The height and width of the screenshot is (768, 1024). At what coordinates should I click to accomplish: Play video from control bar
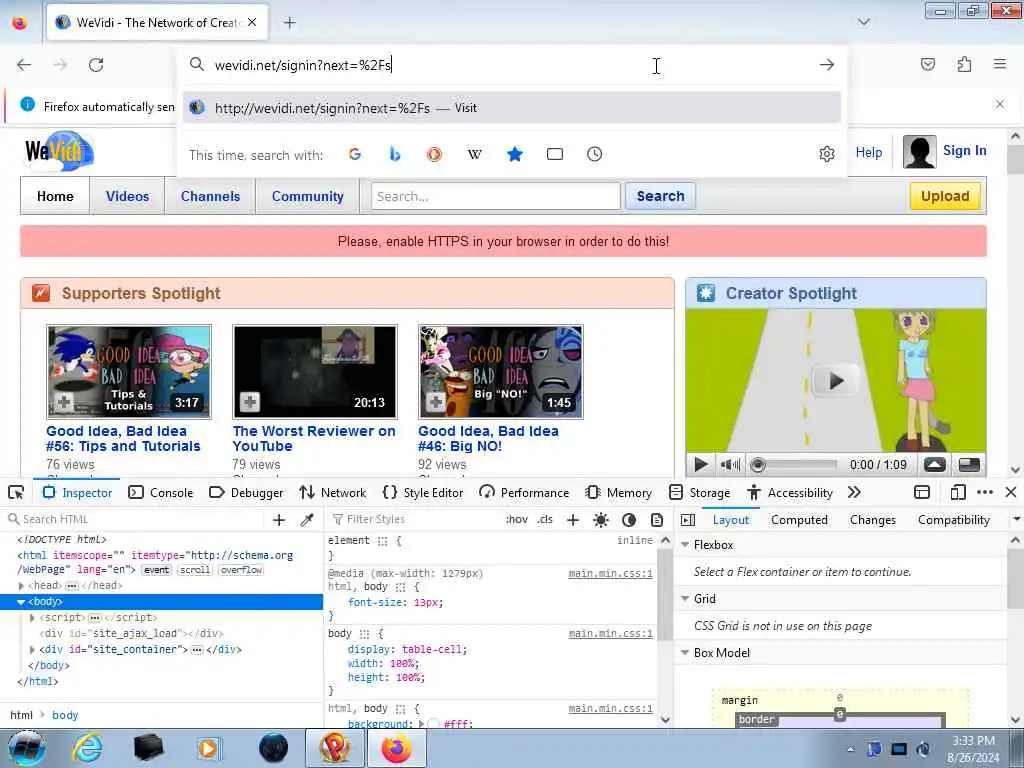pos(701,465)
